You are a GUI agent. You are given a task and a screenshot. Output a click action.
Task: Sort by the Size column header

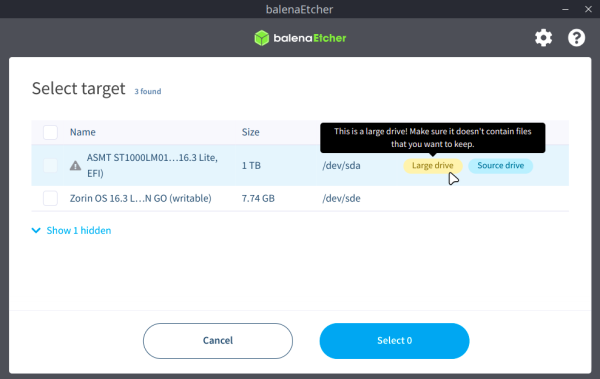tap(251, 132)
